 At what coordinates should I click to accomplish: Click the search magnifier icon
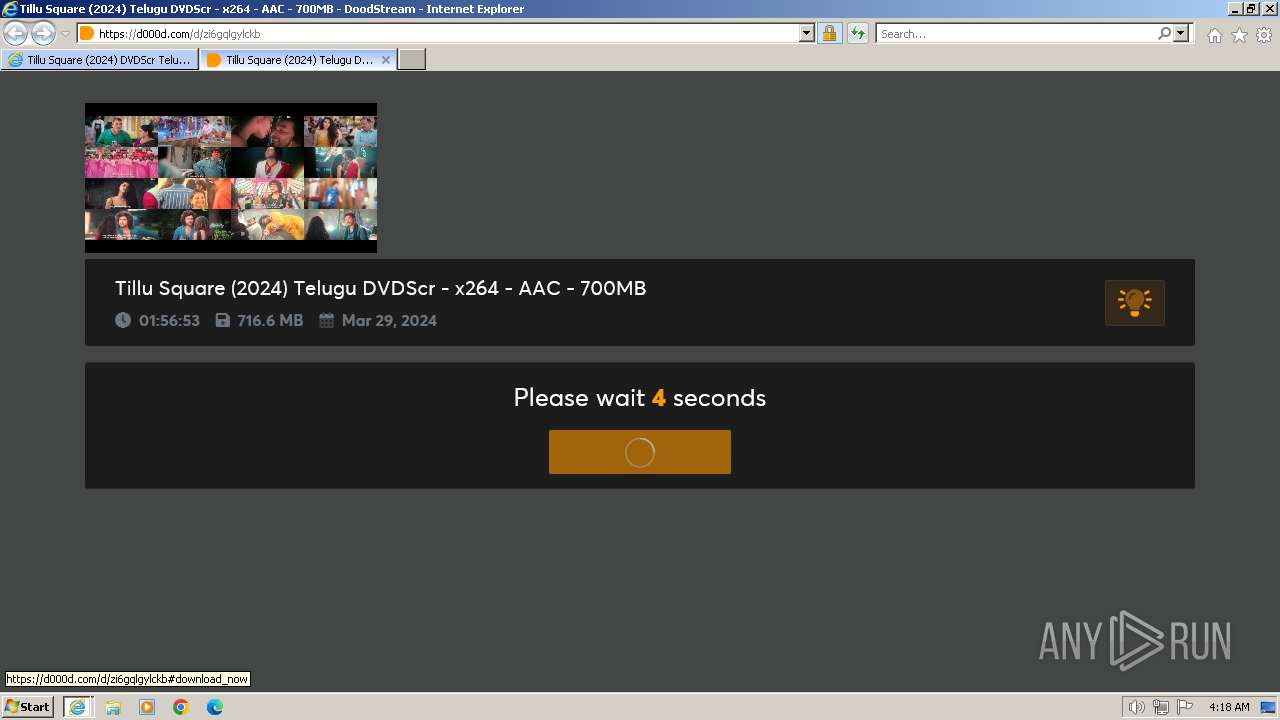[1164, 33]
